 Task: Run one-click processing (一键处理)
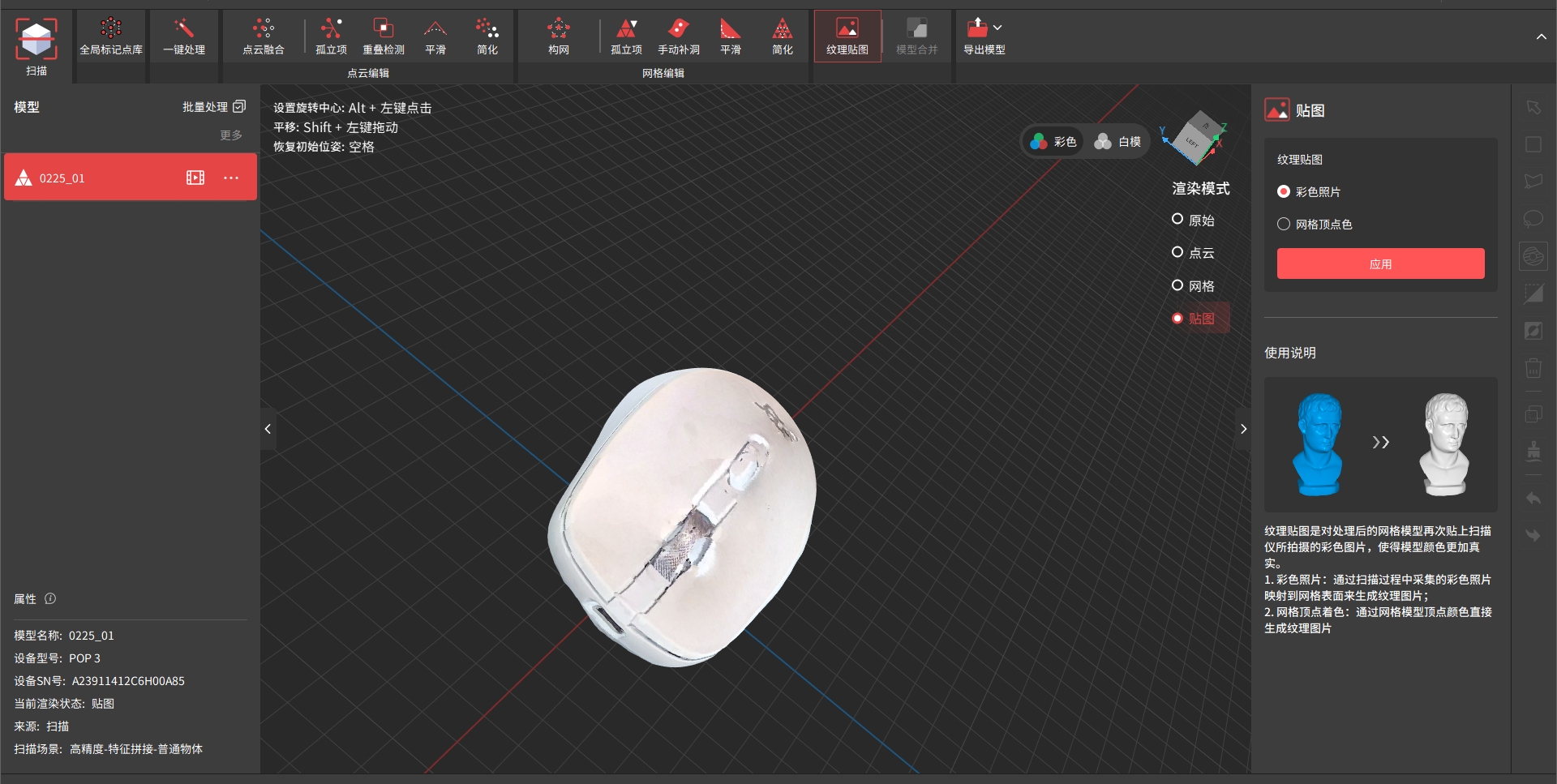[184, 38]
